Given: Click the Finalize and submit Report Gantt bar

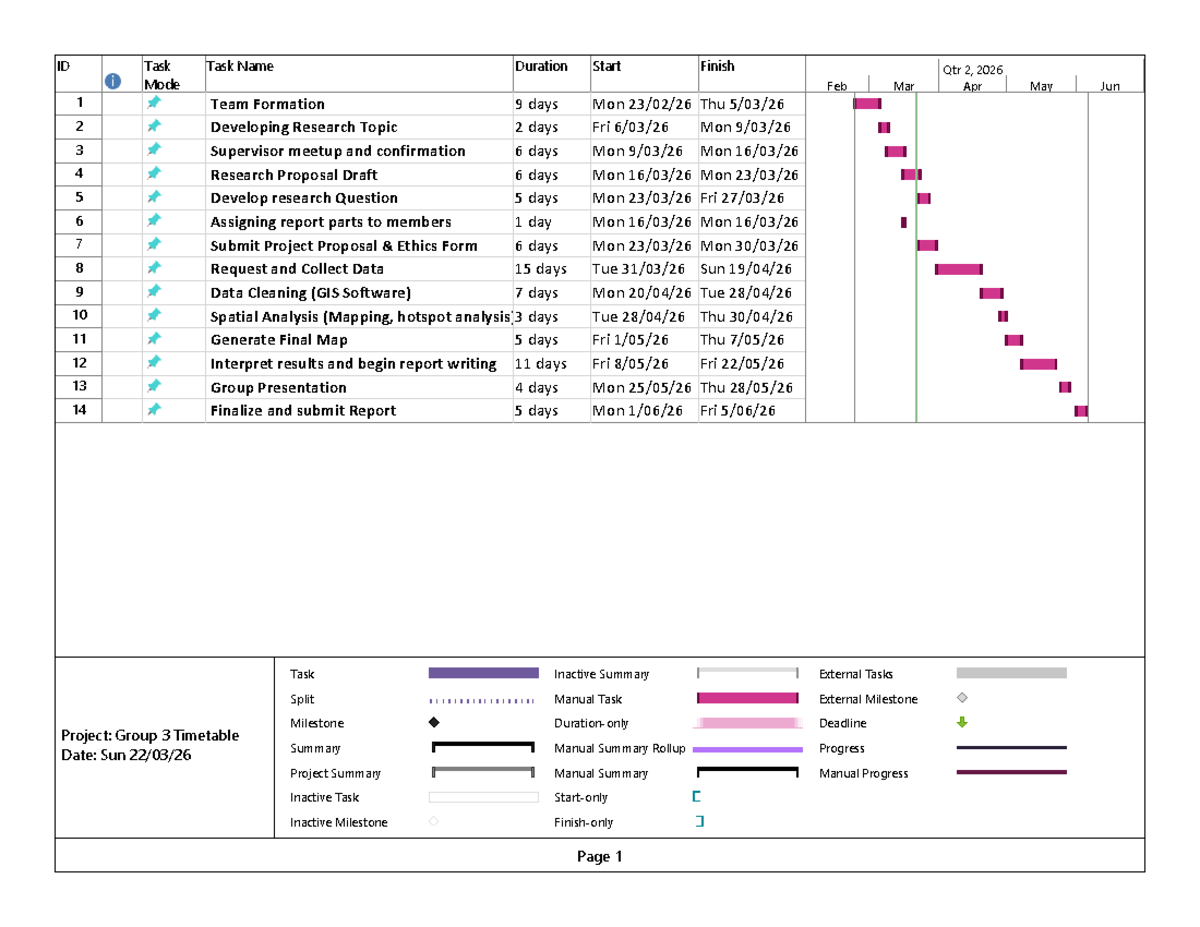Looking at the screenshot, I should point(1081,411).
